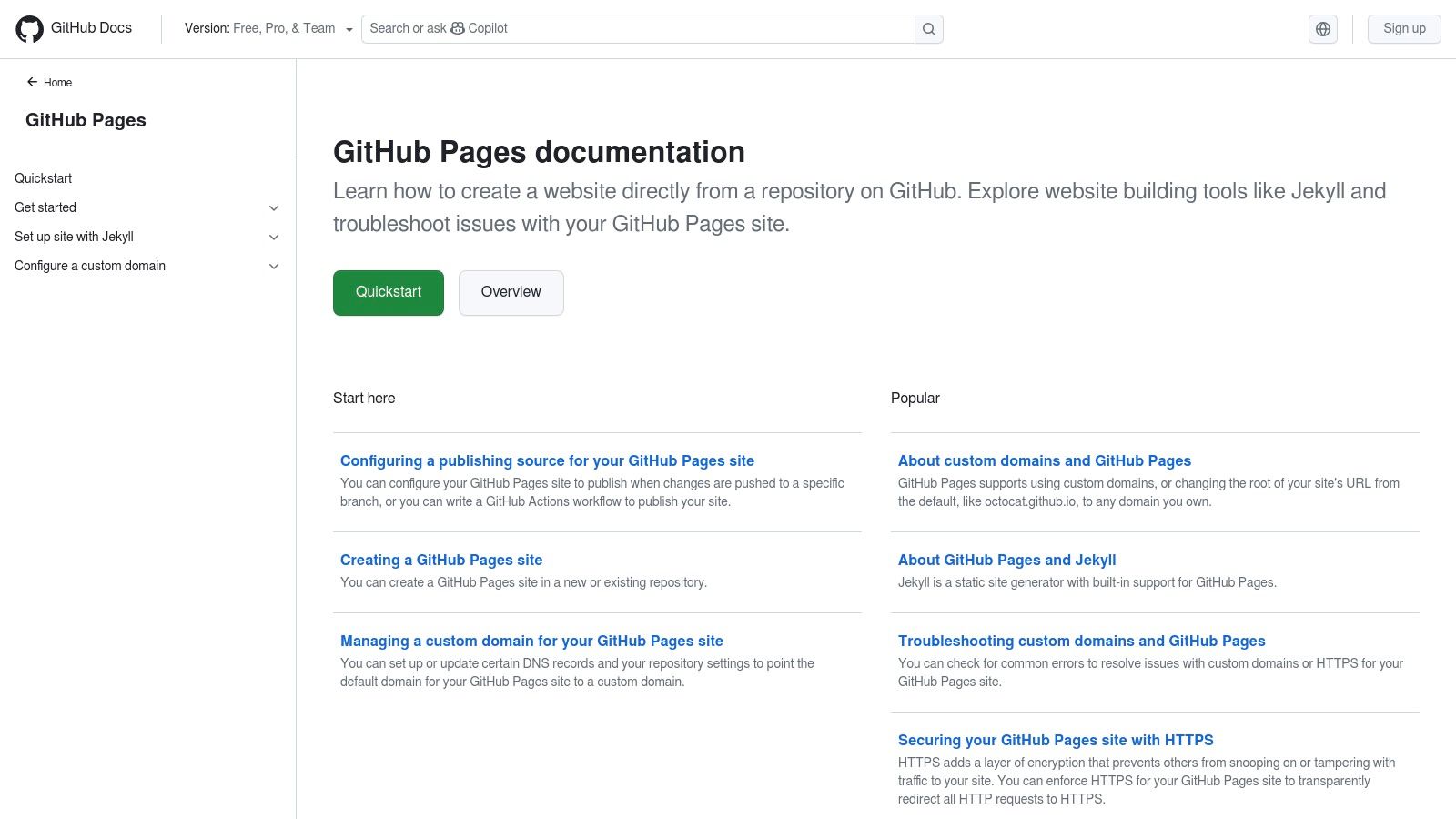Screen dimensions: 1456x819
Task: Open Securing your GitHub Pages site with HTTPS
Action: pos(1056,740)
